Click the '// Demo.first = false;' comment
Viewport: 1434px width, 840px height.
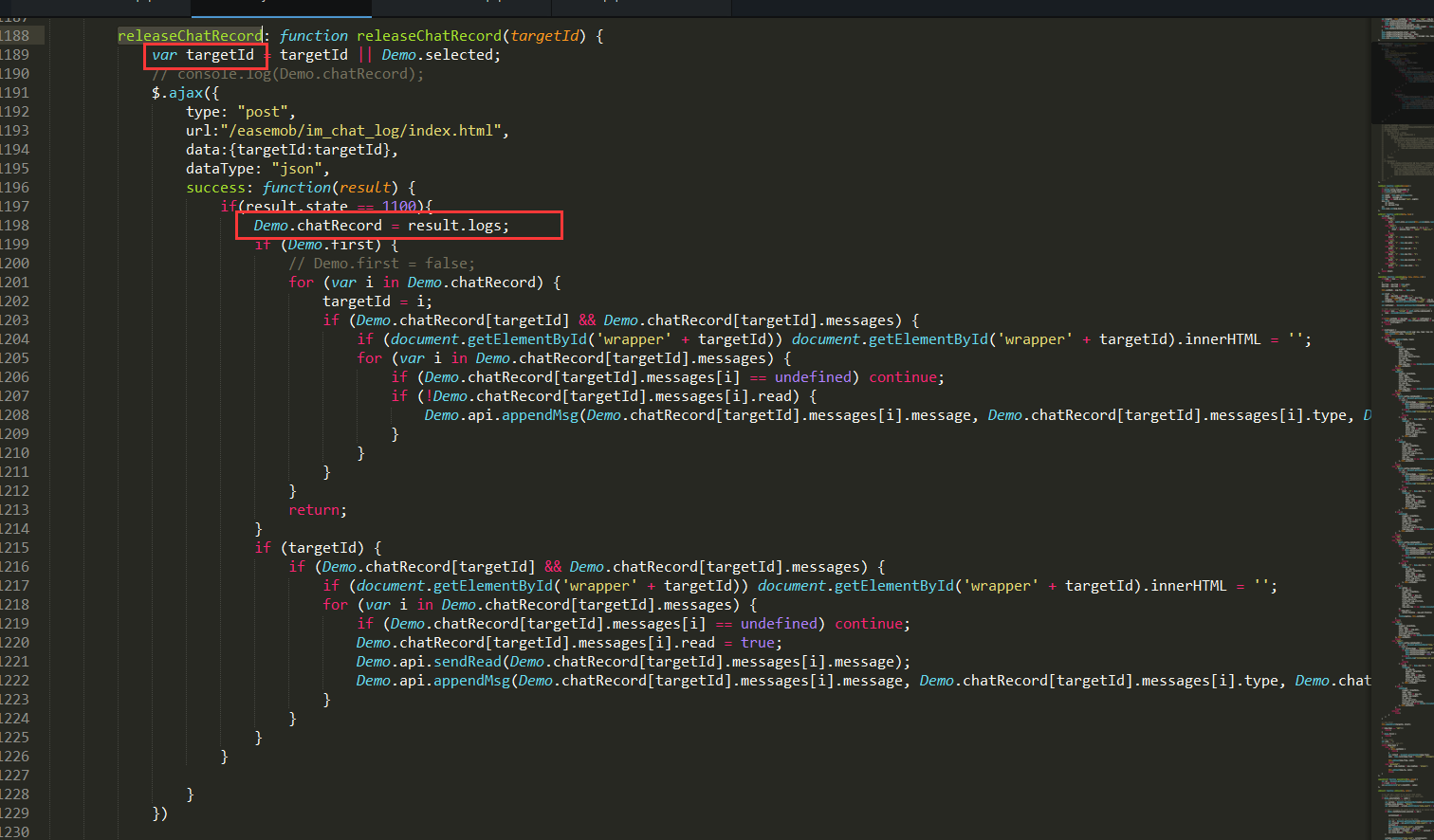[381, 264]
